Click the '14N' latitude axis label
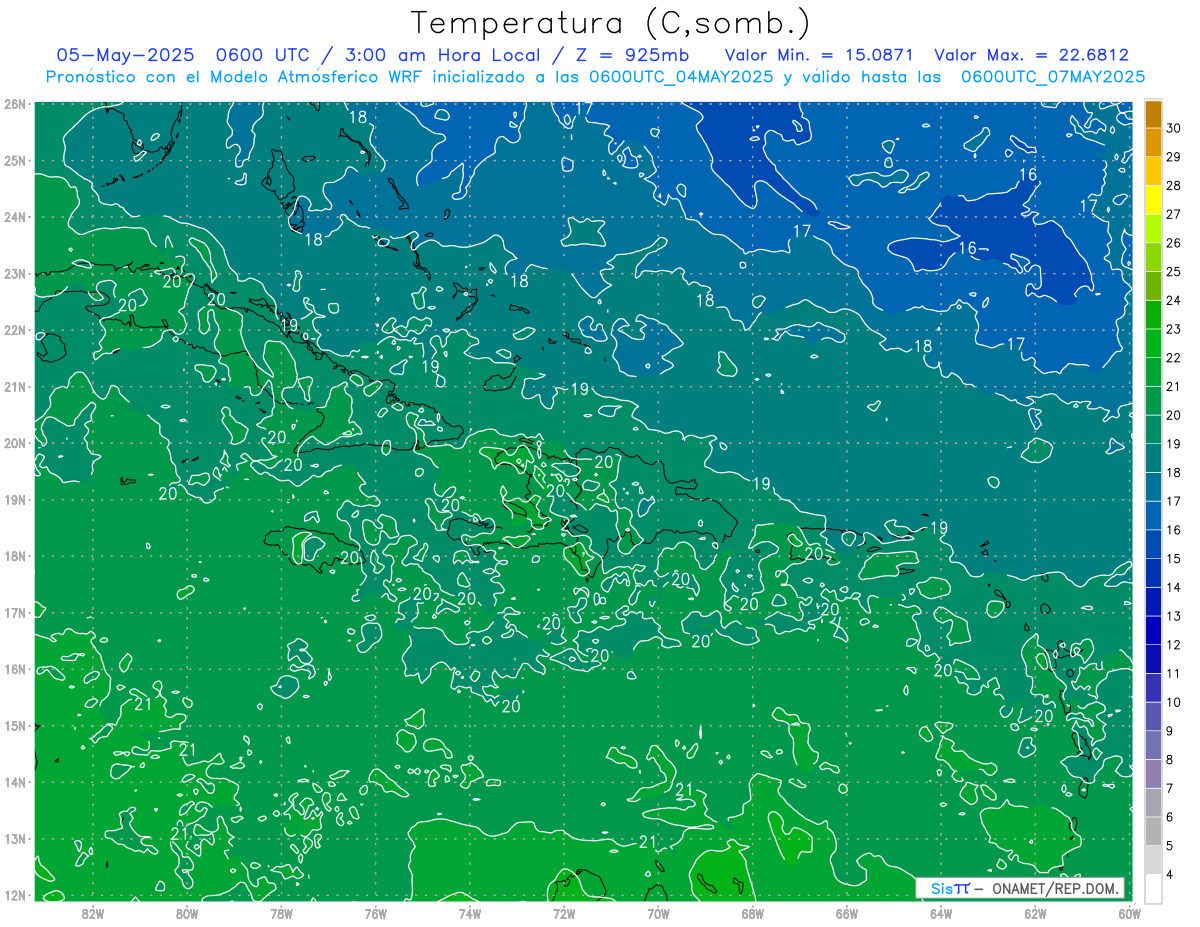Viewport: 1200px width, 927px height. click(14, 782)
